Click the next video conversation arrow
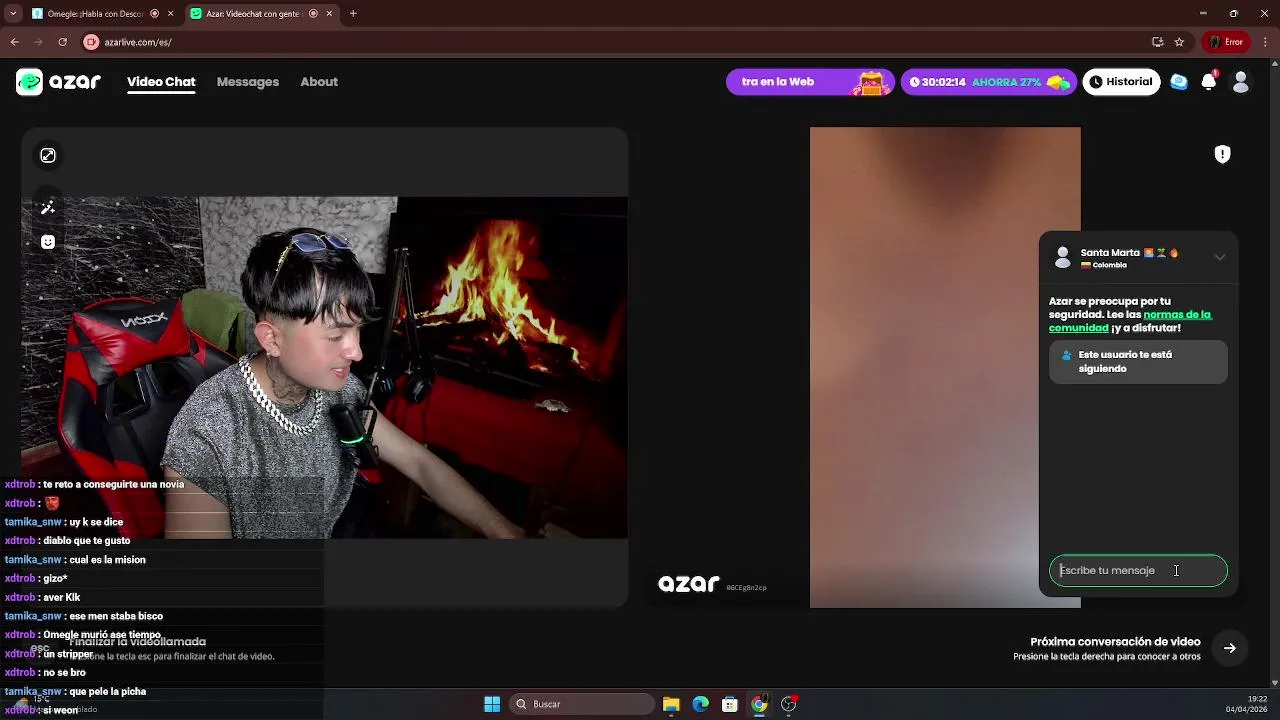The image size is (1280, 720). click(1230, 648)
